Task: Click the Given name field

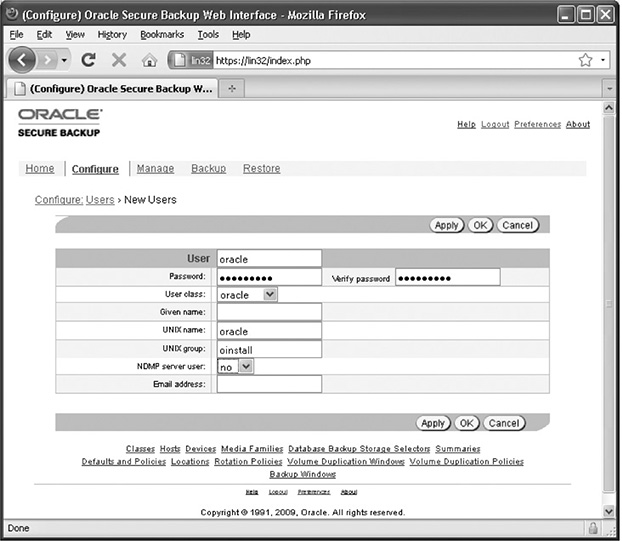Action: [269, 312]
